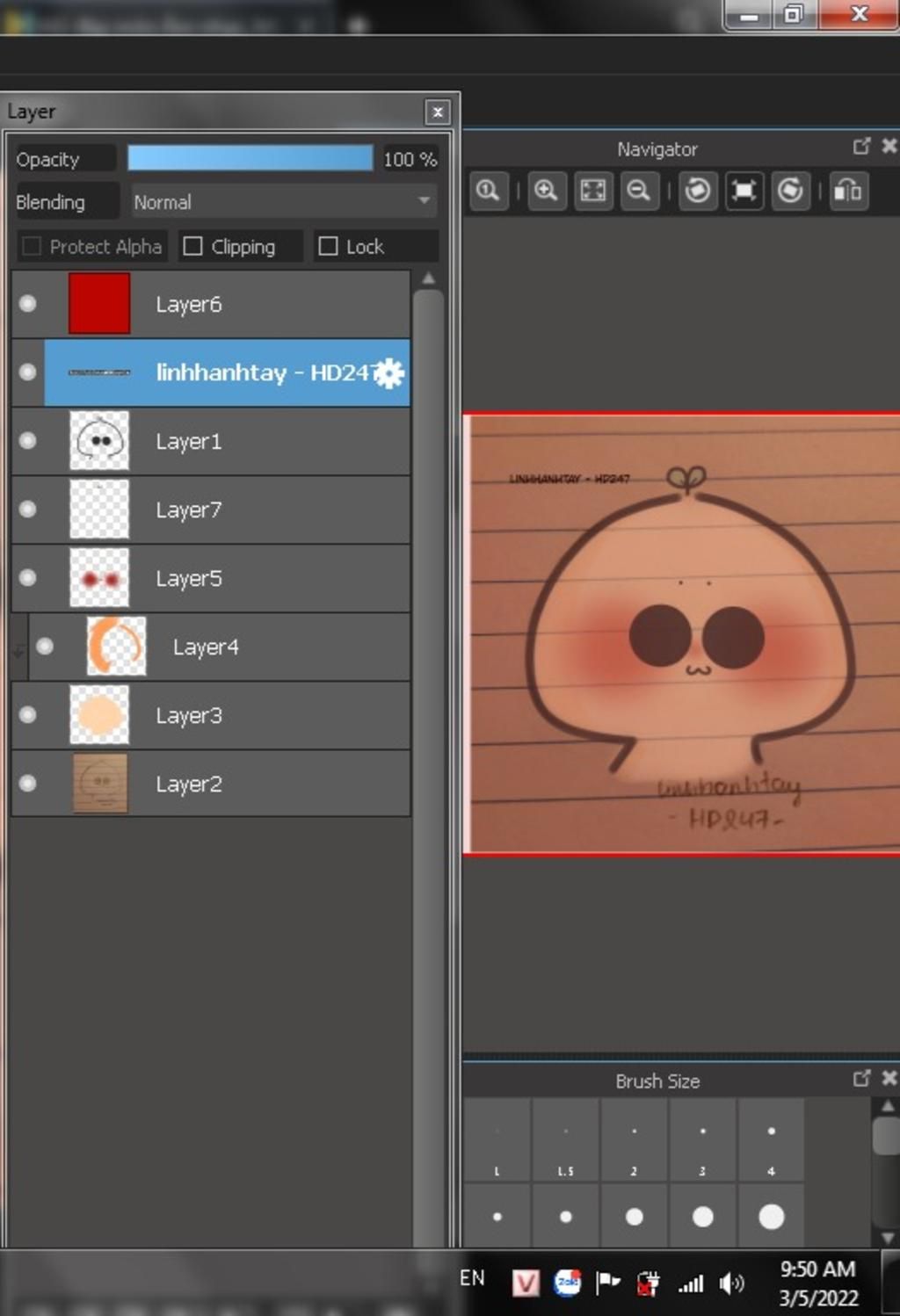The width and height of the screenshot is (900, 1316).
Task: Adjust the layer Opacity slider
Action: tap(250, 158)
